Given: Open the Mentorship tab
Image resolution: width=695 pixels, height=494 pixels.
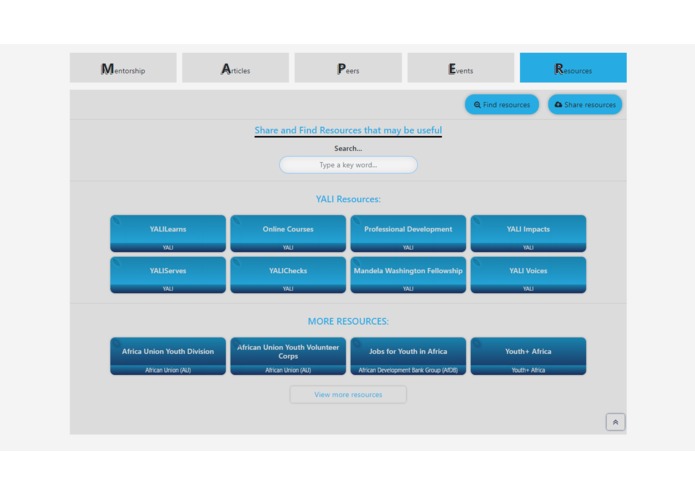Looking at the screenshot, I should coord(123,68).
